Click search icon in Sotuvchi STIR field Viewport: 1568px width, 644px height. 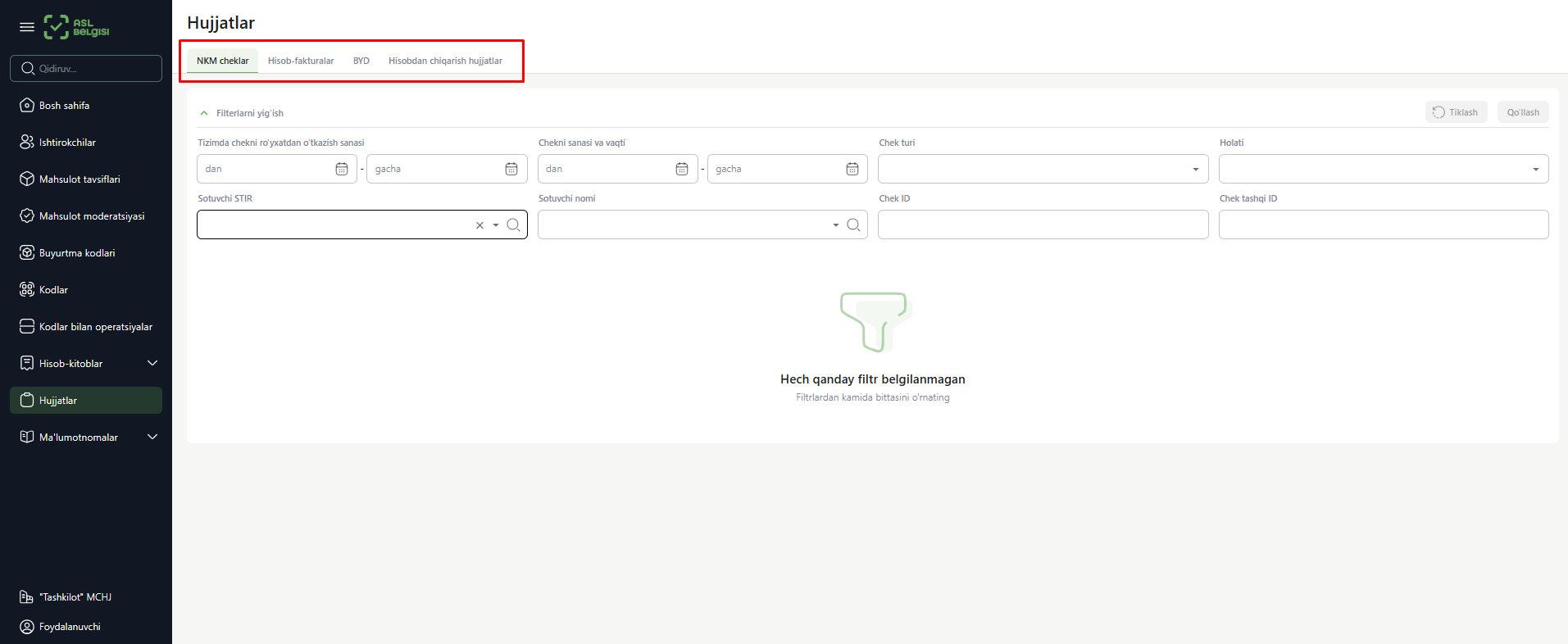click(513, 224)
